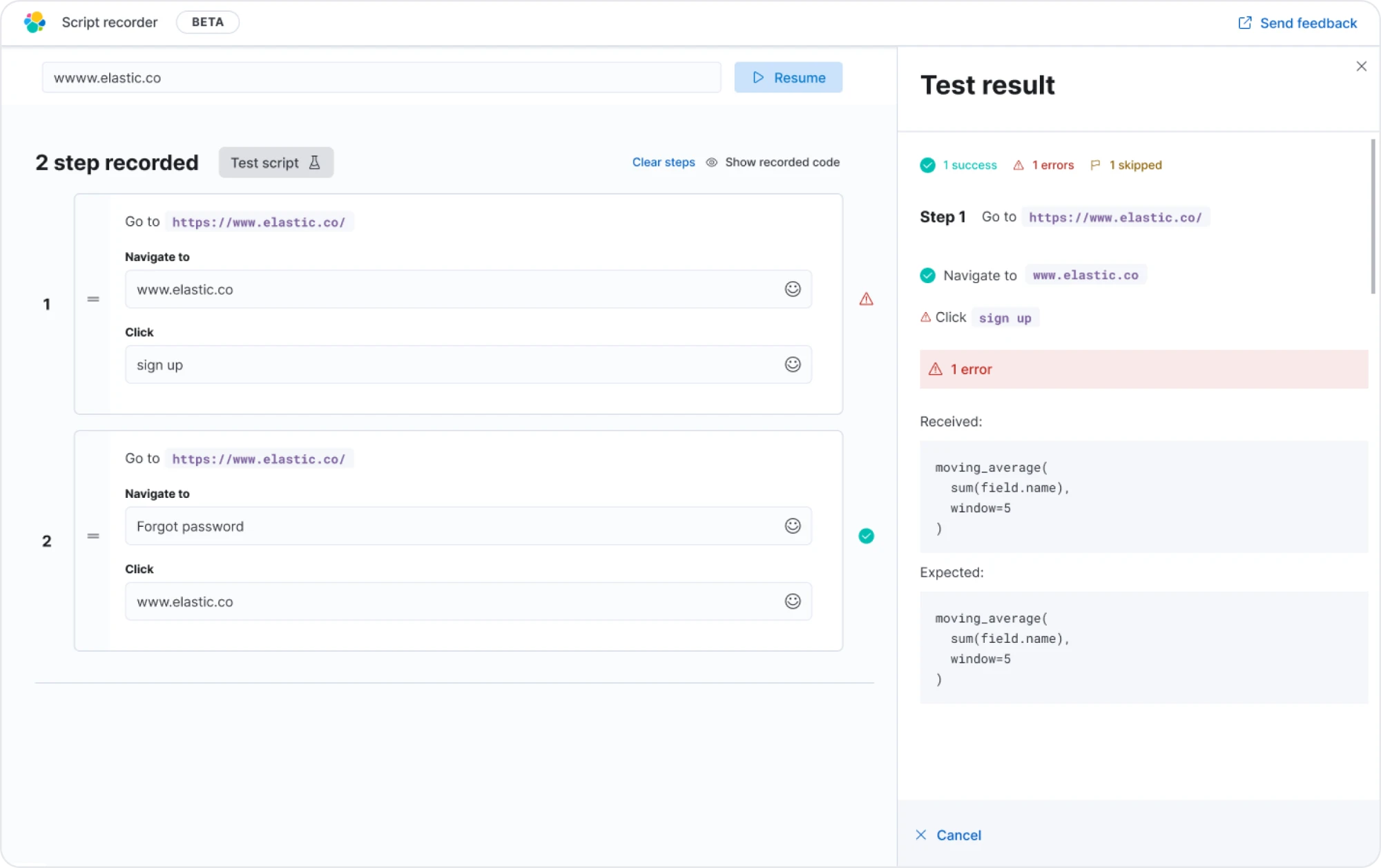1381x868 pixels.
Task: Click the Test script button
Action: (276, 162)
